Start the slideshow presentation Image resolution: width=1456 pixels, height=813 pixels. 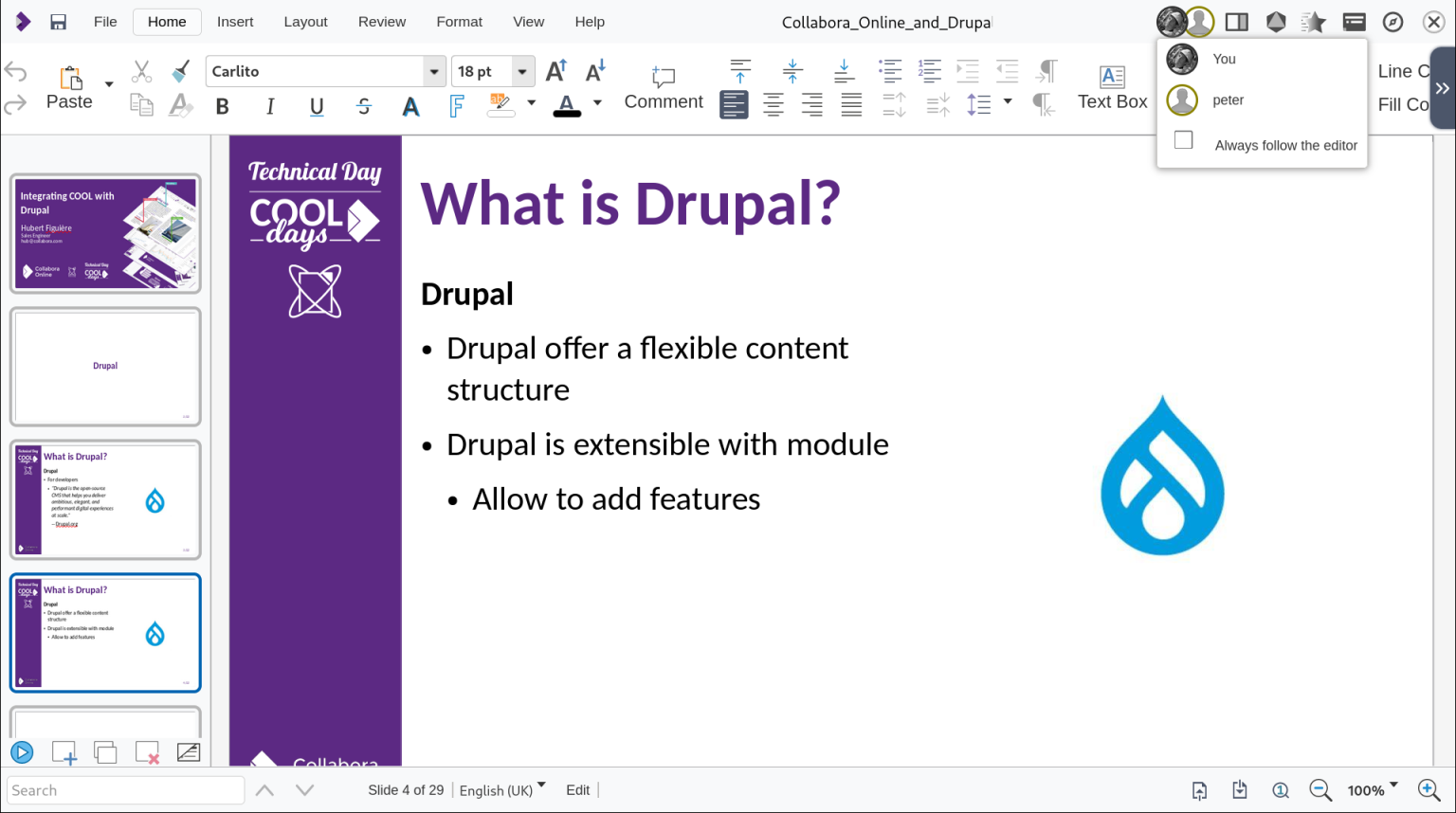(x=22, y=752)
